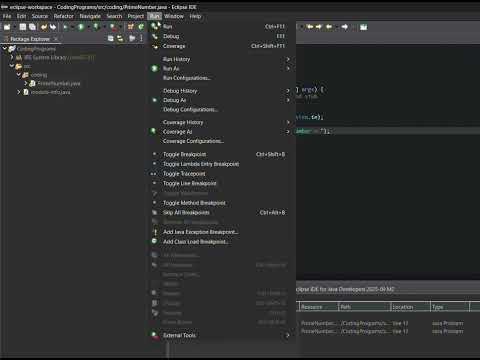Open the Navigate menu
The image size is (480, 360).
[x=90, y=16]
